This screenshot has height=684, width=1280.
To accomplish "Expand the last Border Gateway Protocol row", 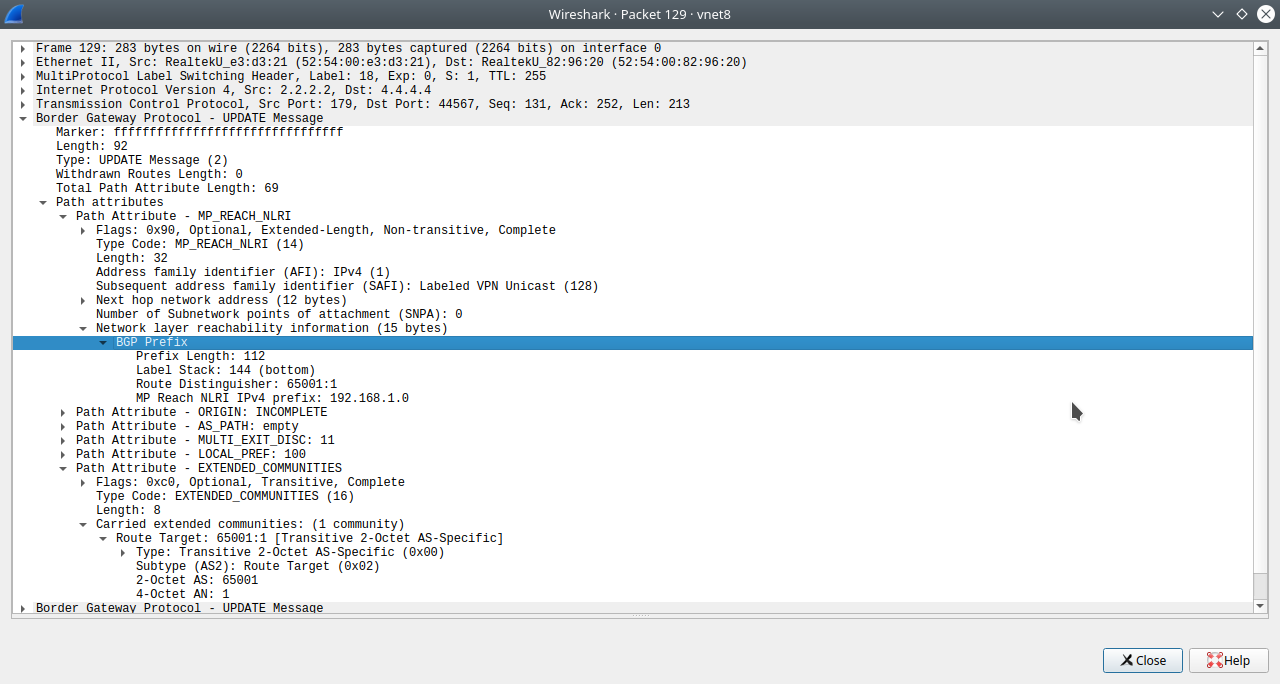I will pyautogui.click(x=22, y=608).
